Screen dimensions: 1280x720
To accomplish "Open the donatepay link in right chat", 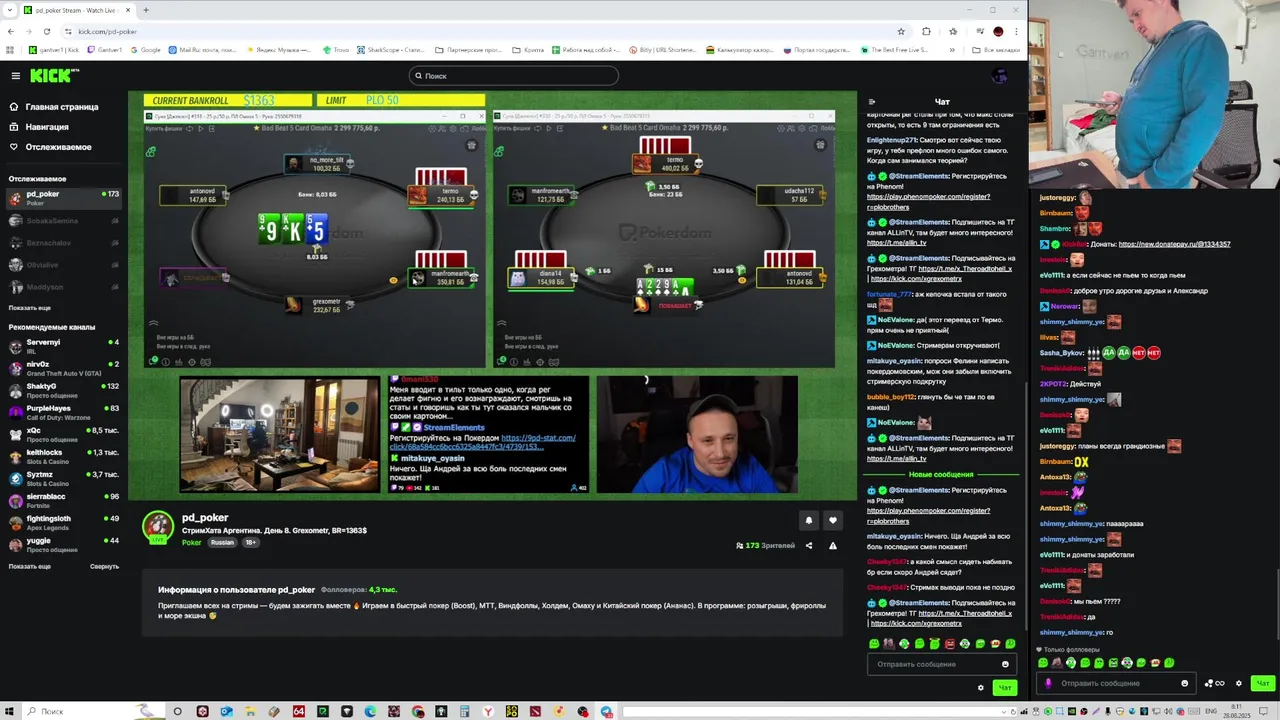I will click(x=1174, y=244).
